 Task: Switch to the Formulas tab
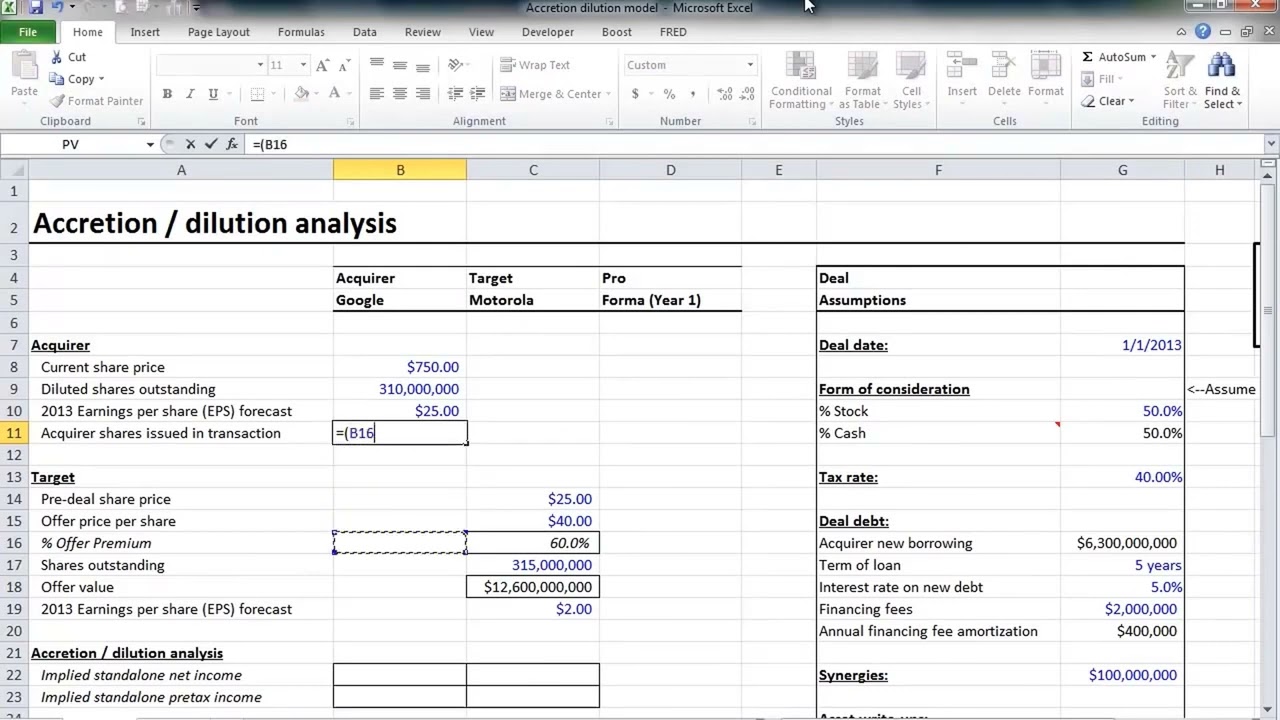[x=301, y=32]
